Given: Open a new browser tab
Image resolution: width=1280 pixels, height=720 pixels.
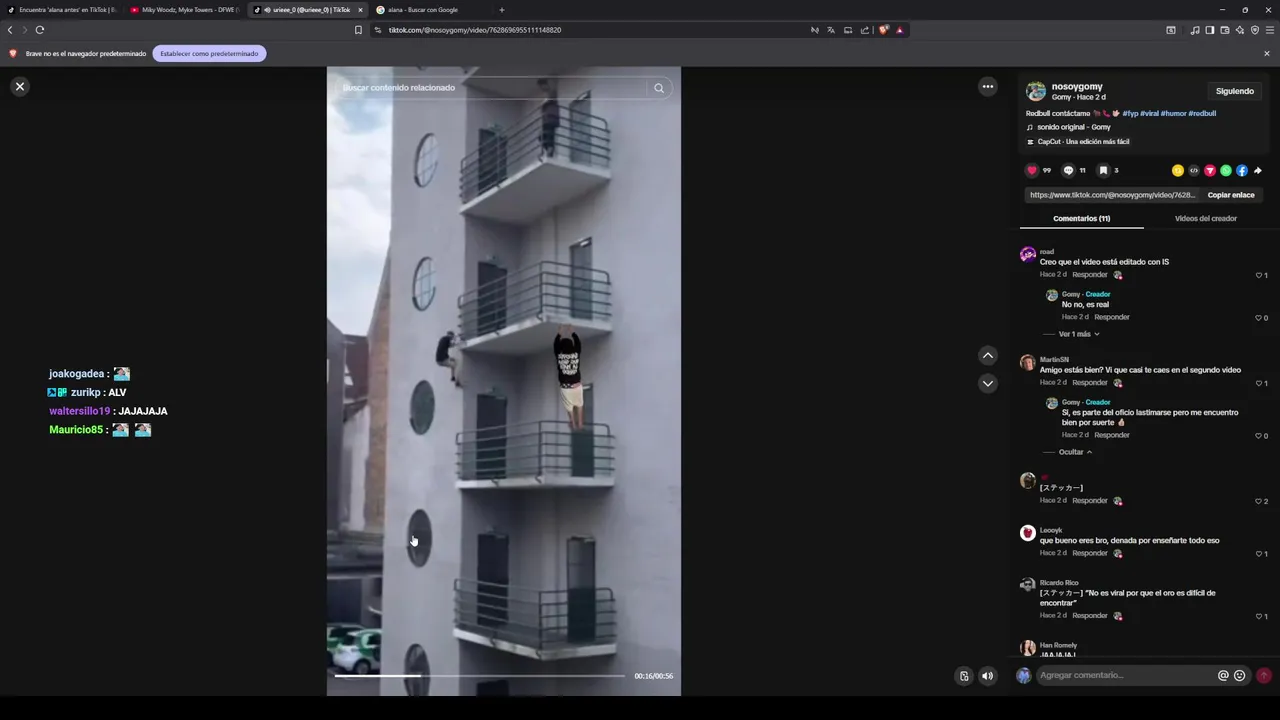Looking at the screenshot, I should tap(502, 10).
